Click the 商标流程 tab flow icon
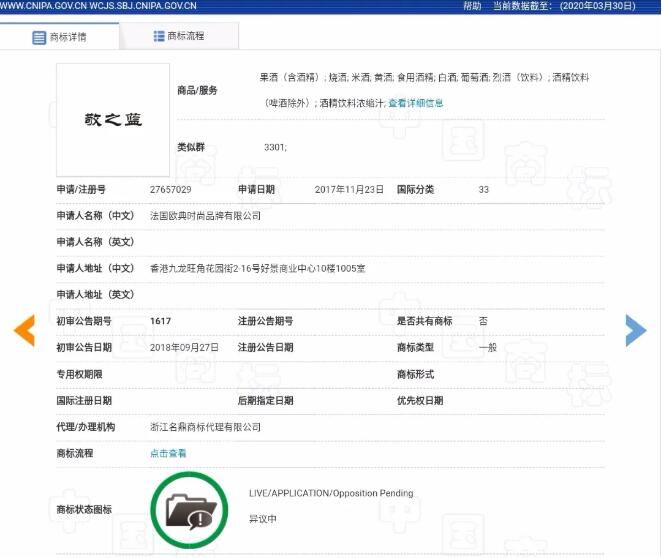The width and height of the screenshot is (662, 558). pos(159,36)
